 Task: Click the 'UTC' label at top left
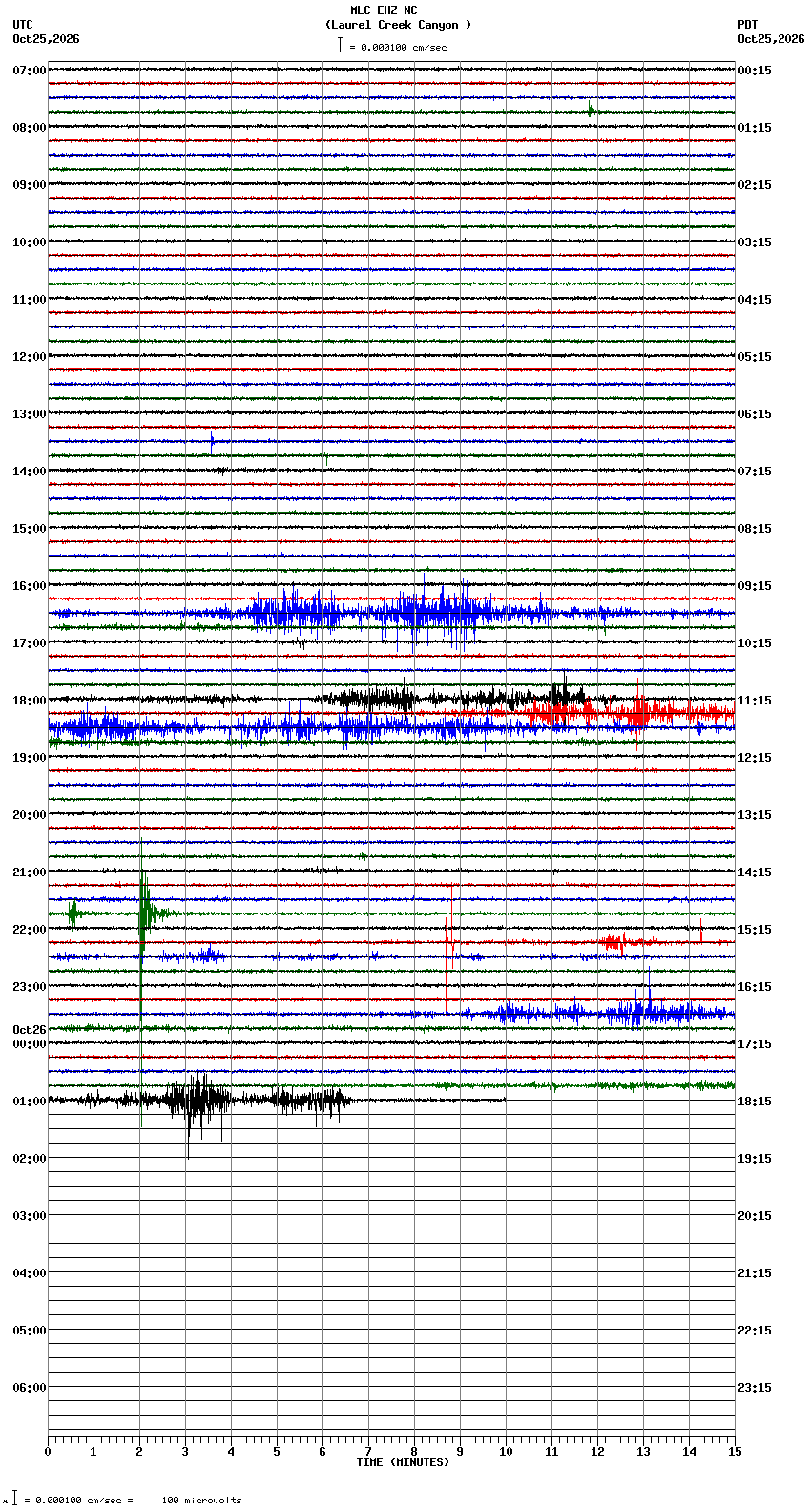pyautogui.click(x=23, y=25)
